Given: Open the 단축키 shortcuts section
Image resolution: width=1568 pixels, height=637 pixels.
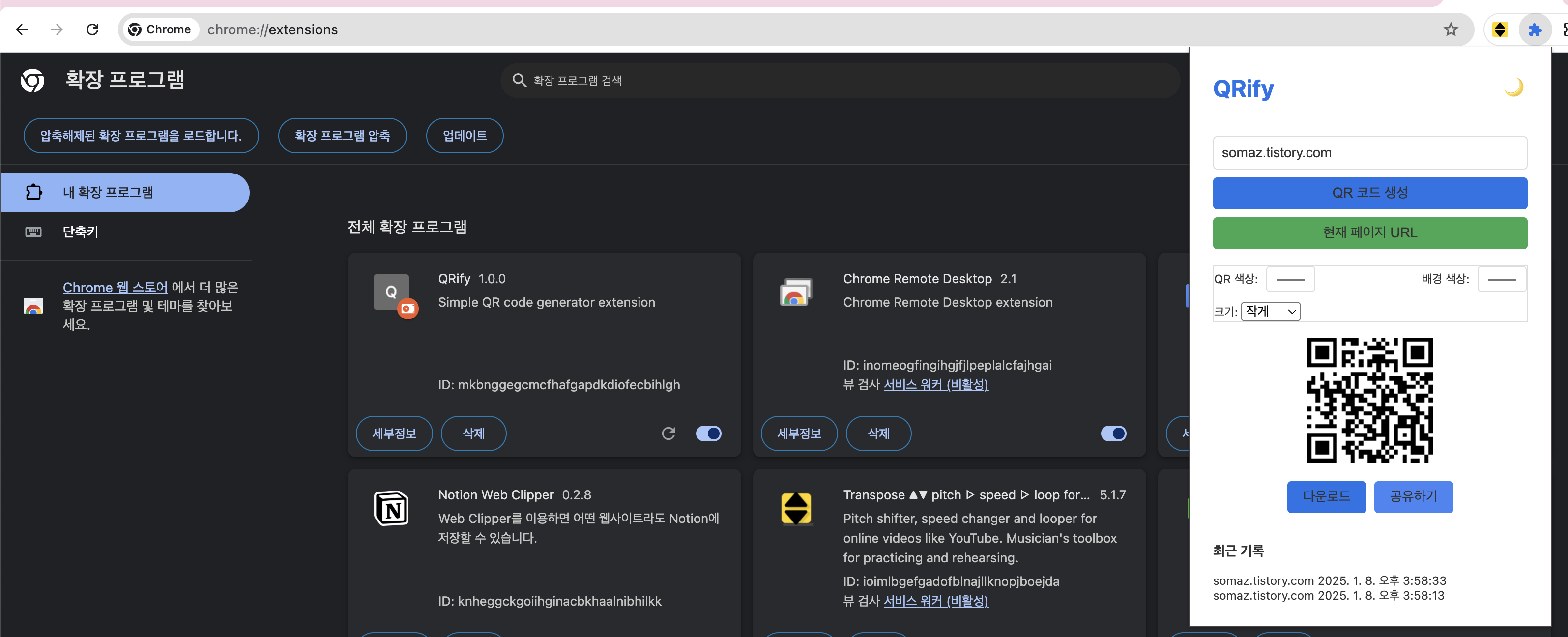Looking at the screenshot, I should pos(80,231).
